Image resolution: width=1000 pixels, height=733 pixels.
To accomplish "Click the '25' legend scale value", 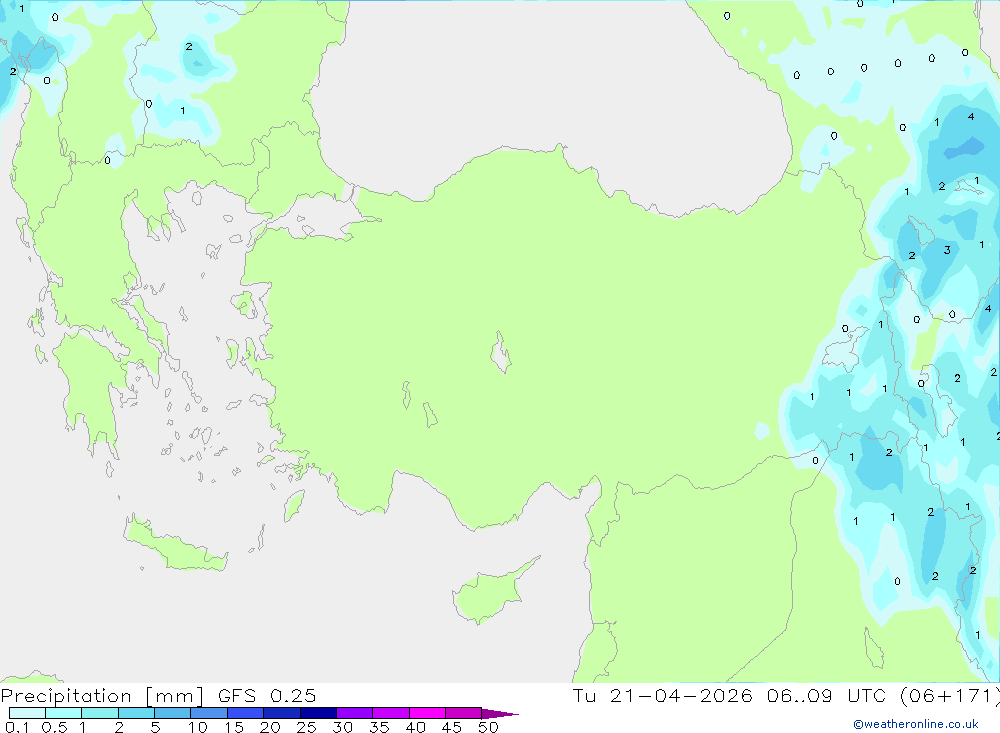I will [x=306, y=727].
